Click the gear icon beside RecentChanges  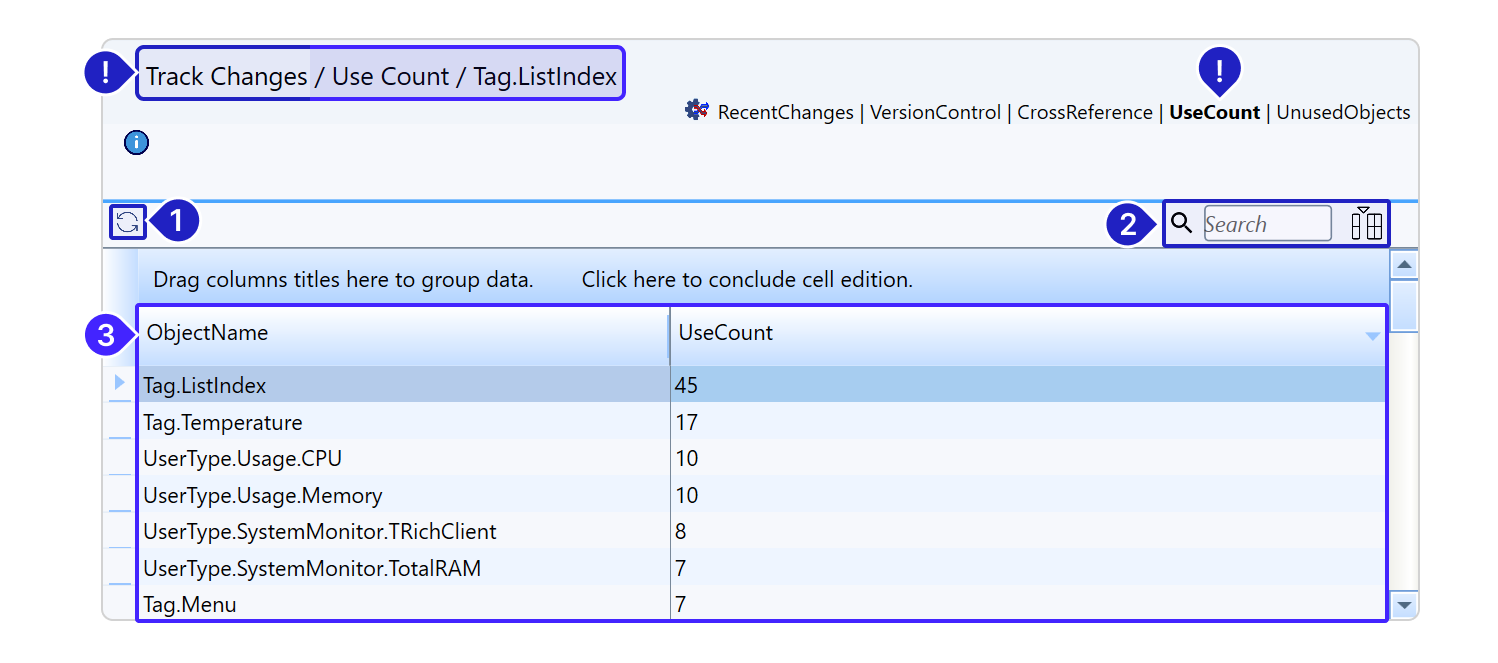[697, 110]
